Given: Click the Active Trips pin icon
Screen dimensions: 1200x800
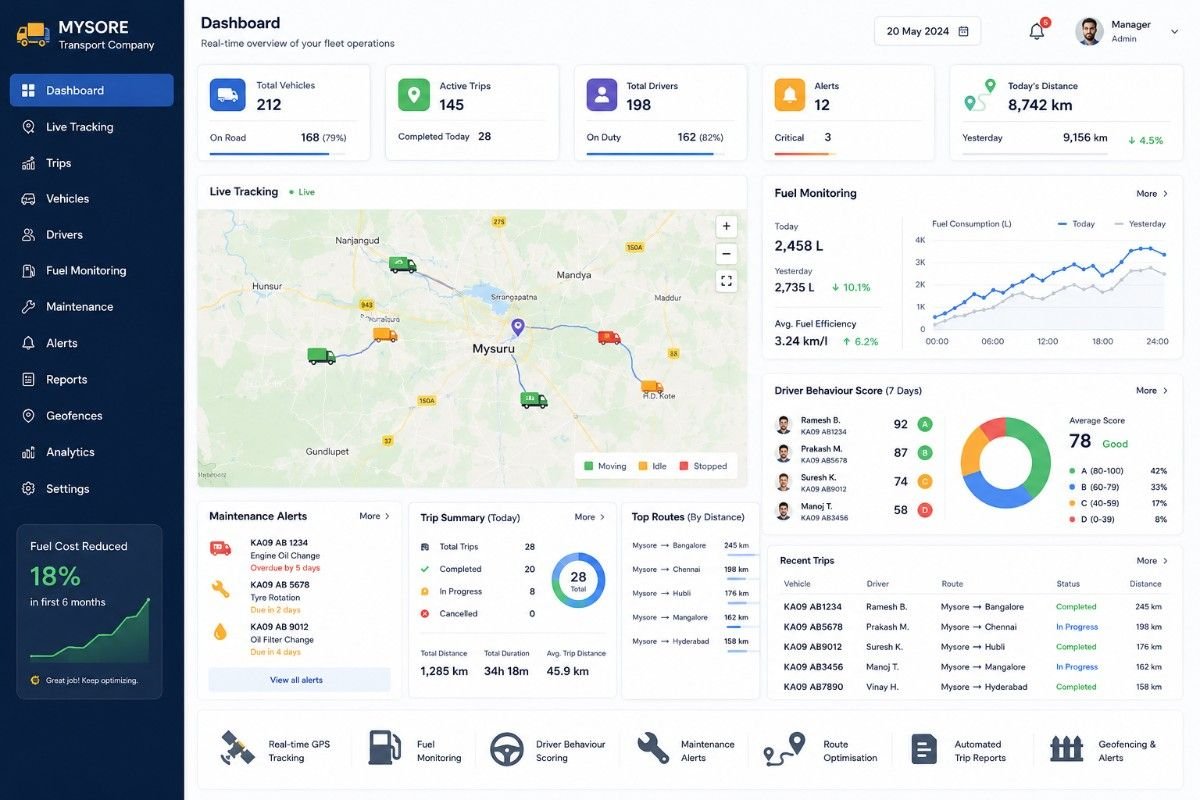Looking at the screenshot, I should (x=414, y=95).
